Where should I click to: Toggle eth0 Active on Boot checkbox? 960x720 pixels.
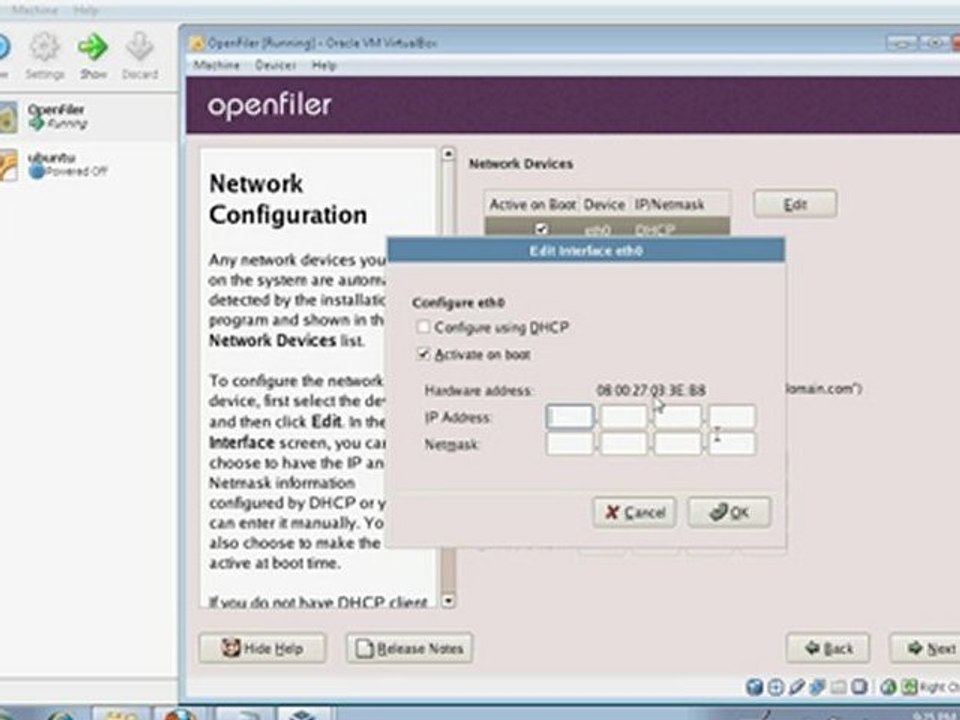(541, 229)
